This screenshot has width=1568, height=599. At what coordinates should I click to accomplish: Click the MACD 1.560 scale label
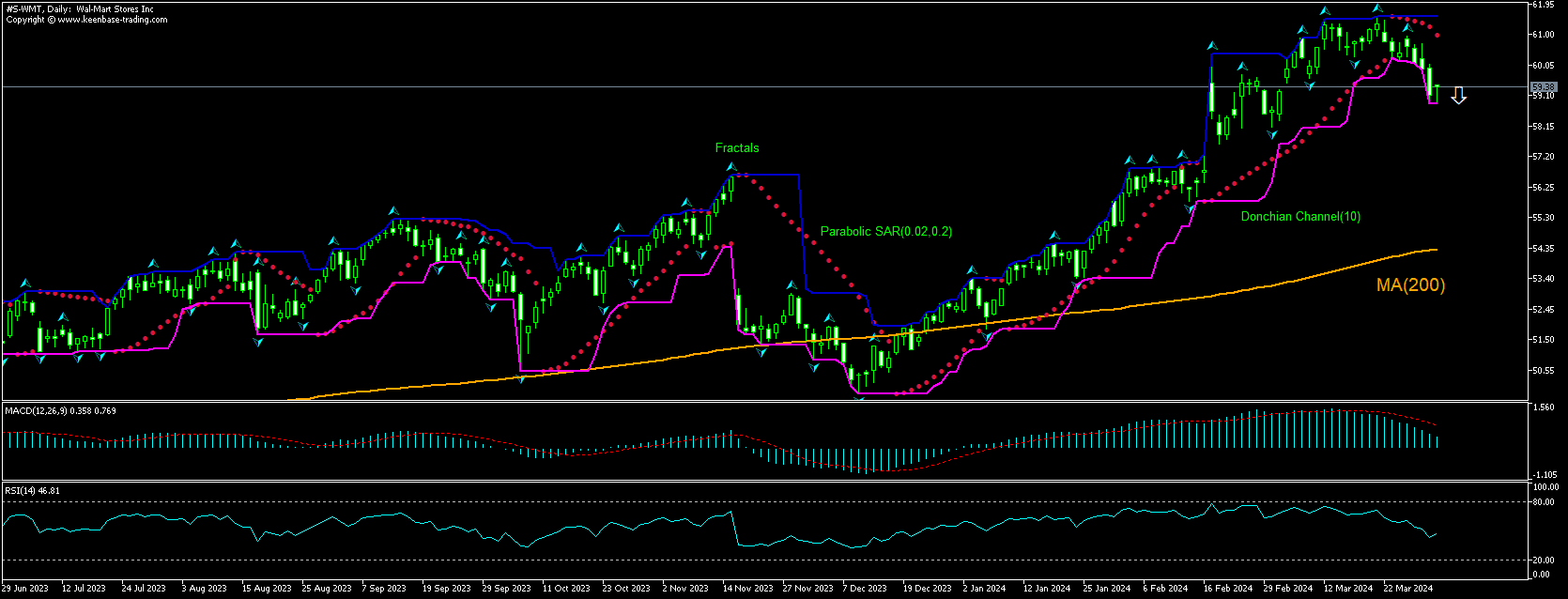(1543, 408)
